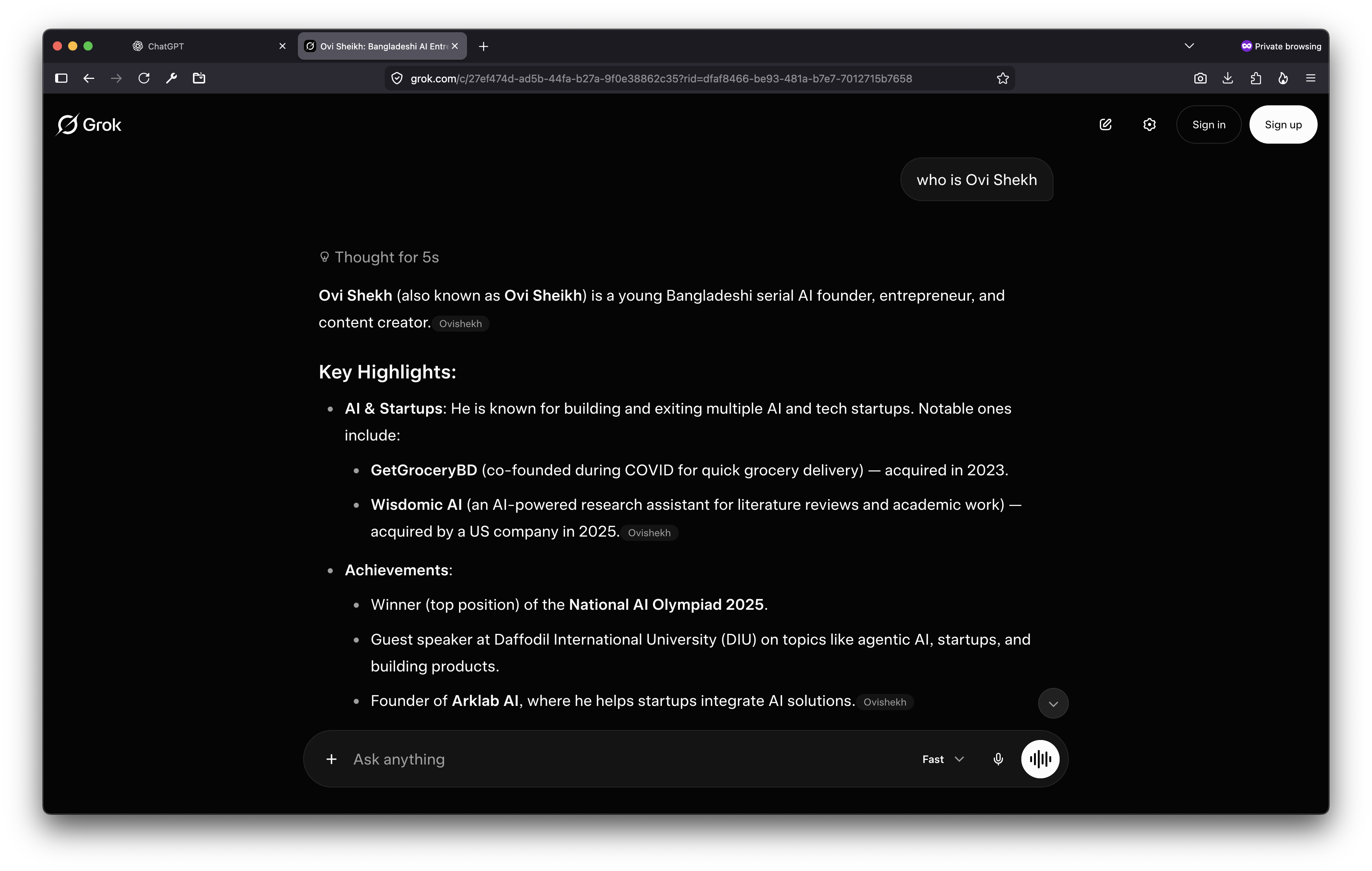Activate the microphone dictation icon
Viewport: 1372px width, 871px height.
click(998, 759)
